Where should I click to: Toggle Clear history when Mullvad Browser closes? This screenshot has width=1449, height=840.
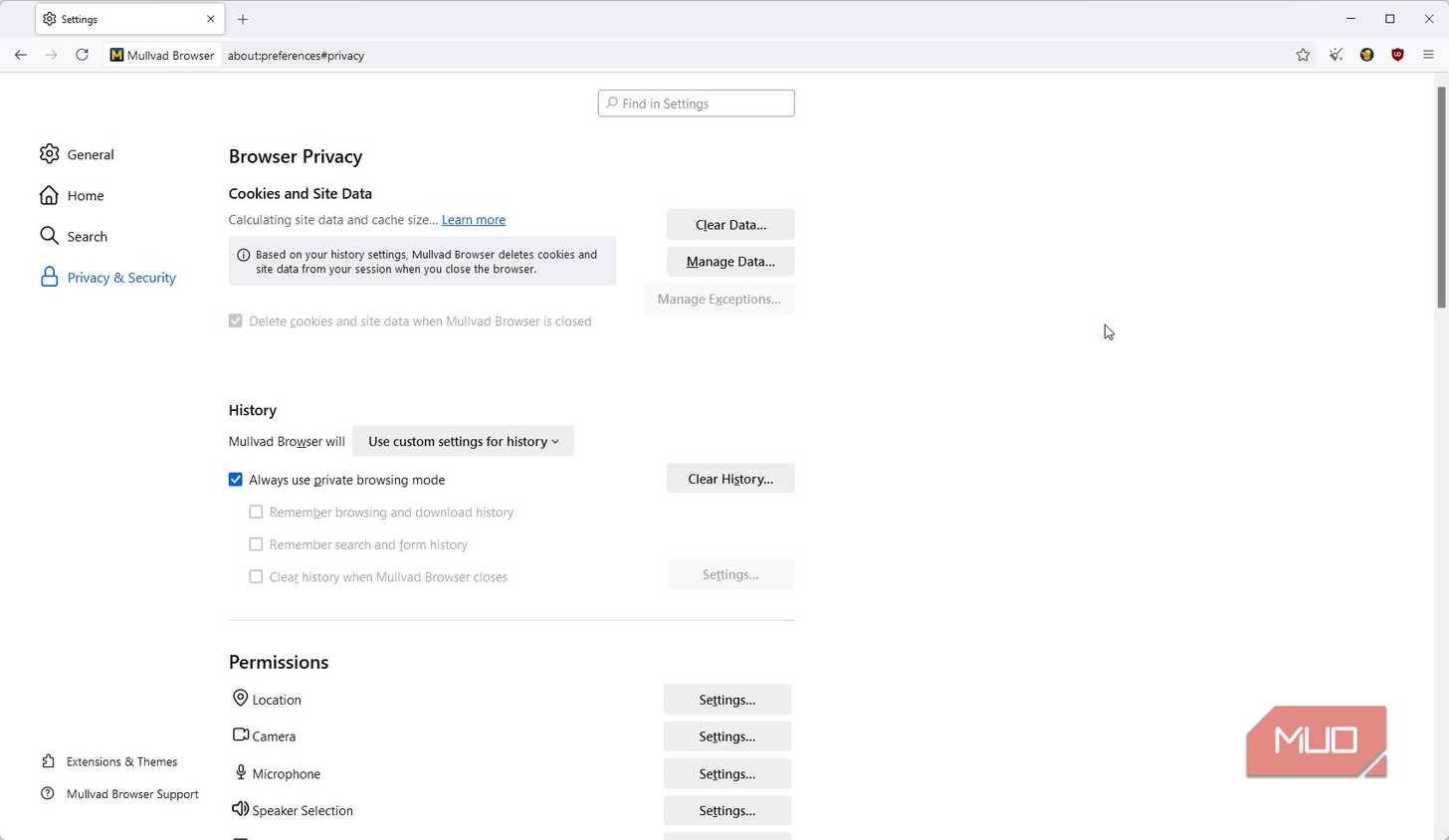[x=256, y=576]
